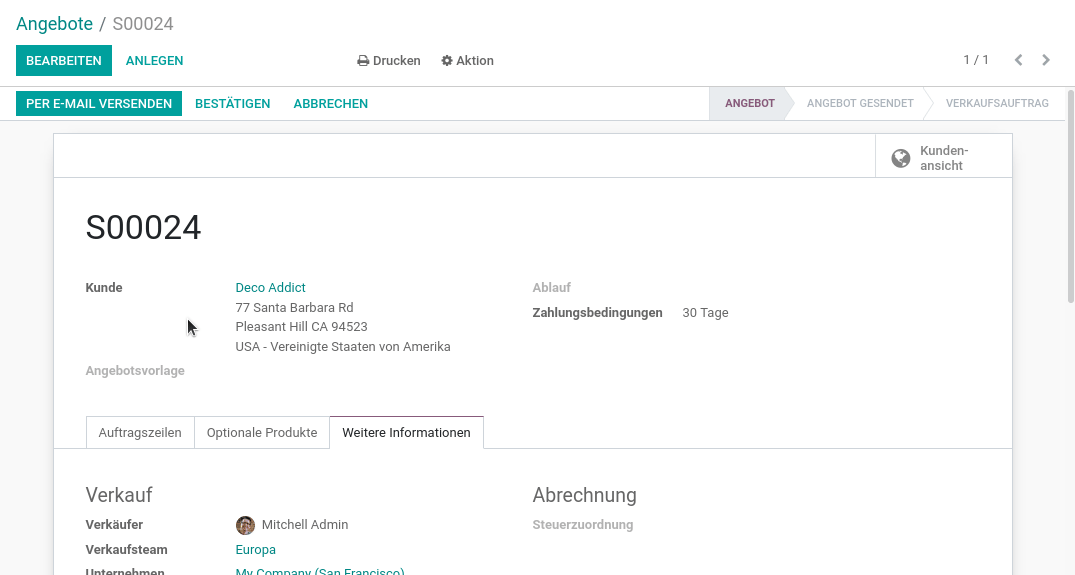The height and width of the screenshot is (575, 1075).
Task: Go to the next record arrow
Action: [x=1046, y=60]
